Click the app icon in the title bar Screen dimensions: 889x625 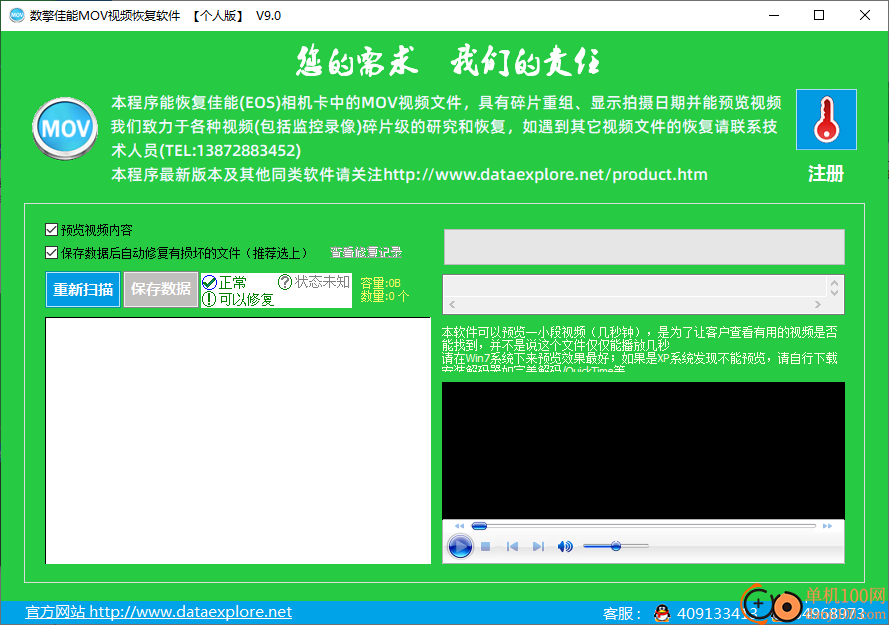click(x=17, y=15)
